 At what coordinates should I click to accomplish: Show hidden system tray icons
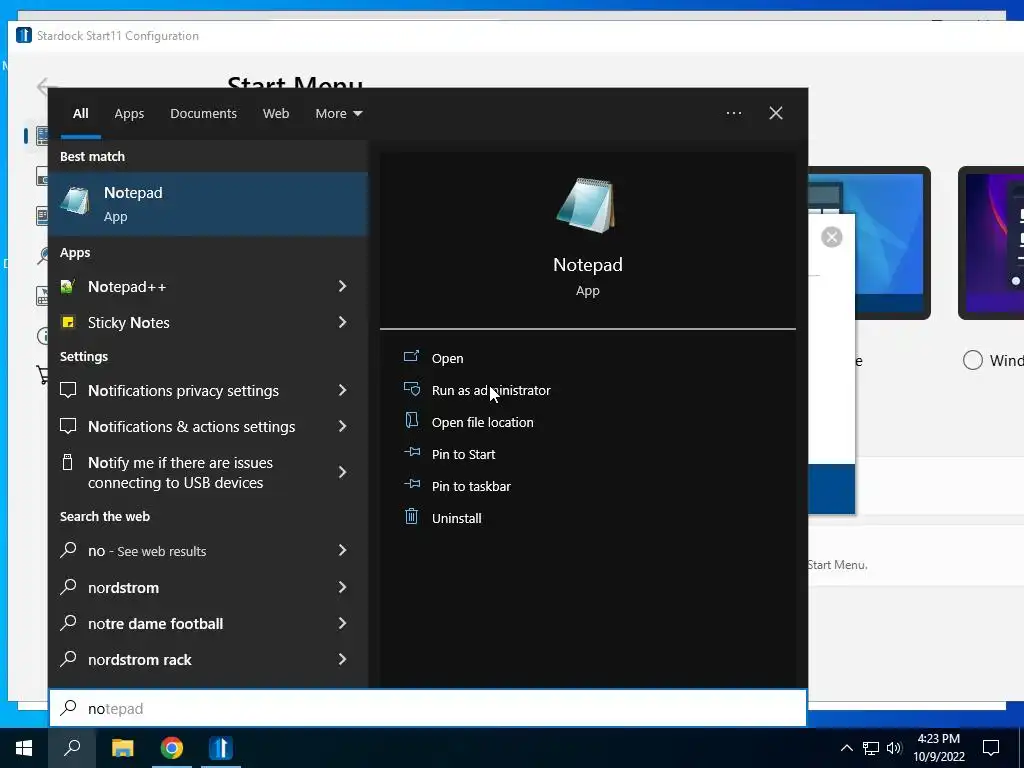(846, 748)
